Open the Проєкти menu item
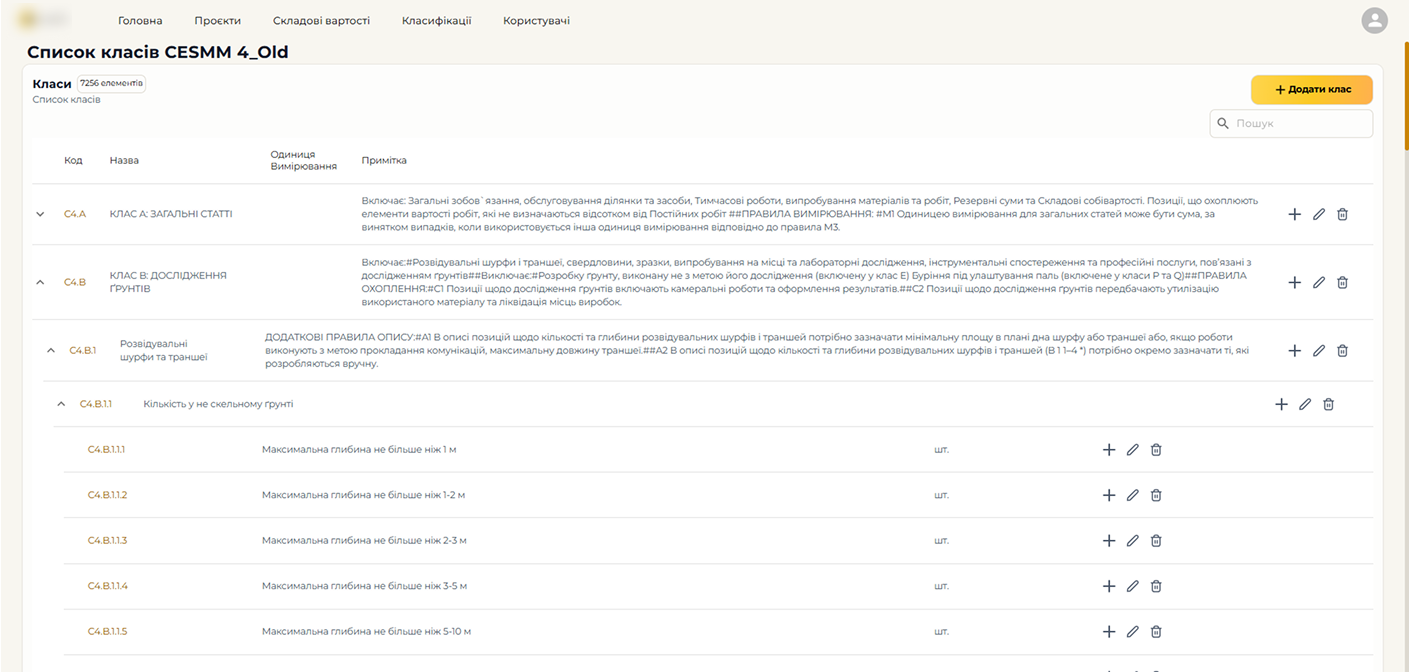 [218, 20]
